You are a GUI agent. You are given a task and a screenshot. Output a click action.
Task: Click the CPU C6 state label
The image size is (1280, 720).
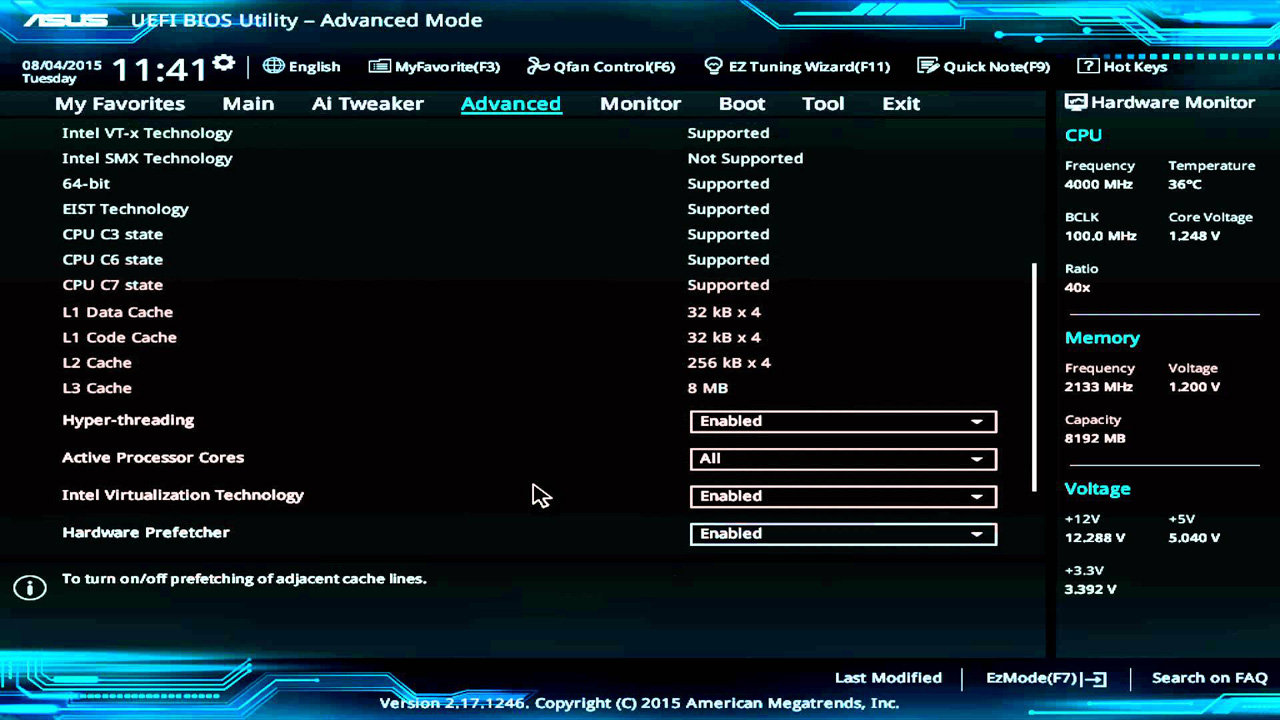coord(112,259)
